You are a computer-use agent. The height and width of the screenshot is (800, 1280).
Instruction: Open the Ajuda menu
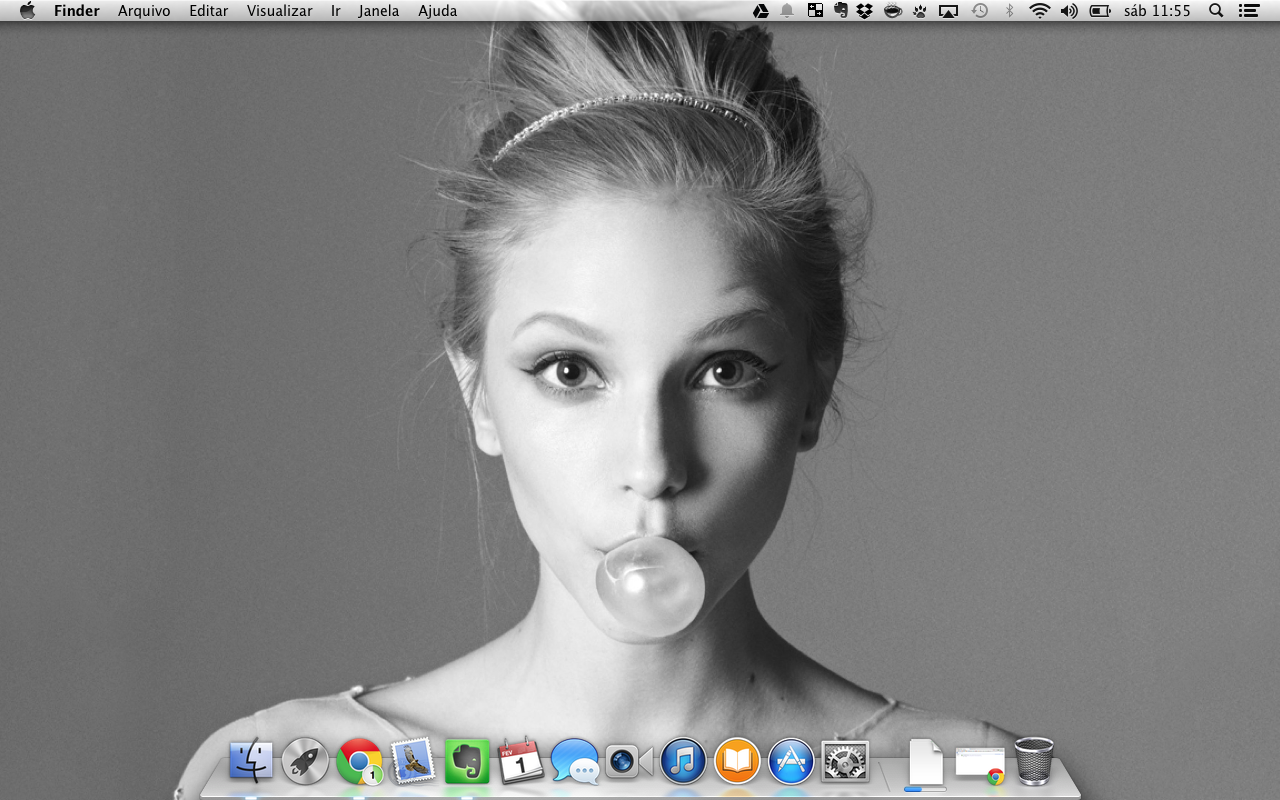(438, 11)
